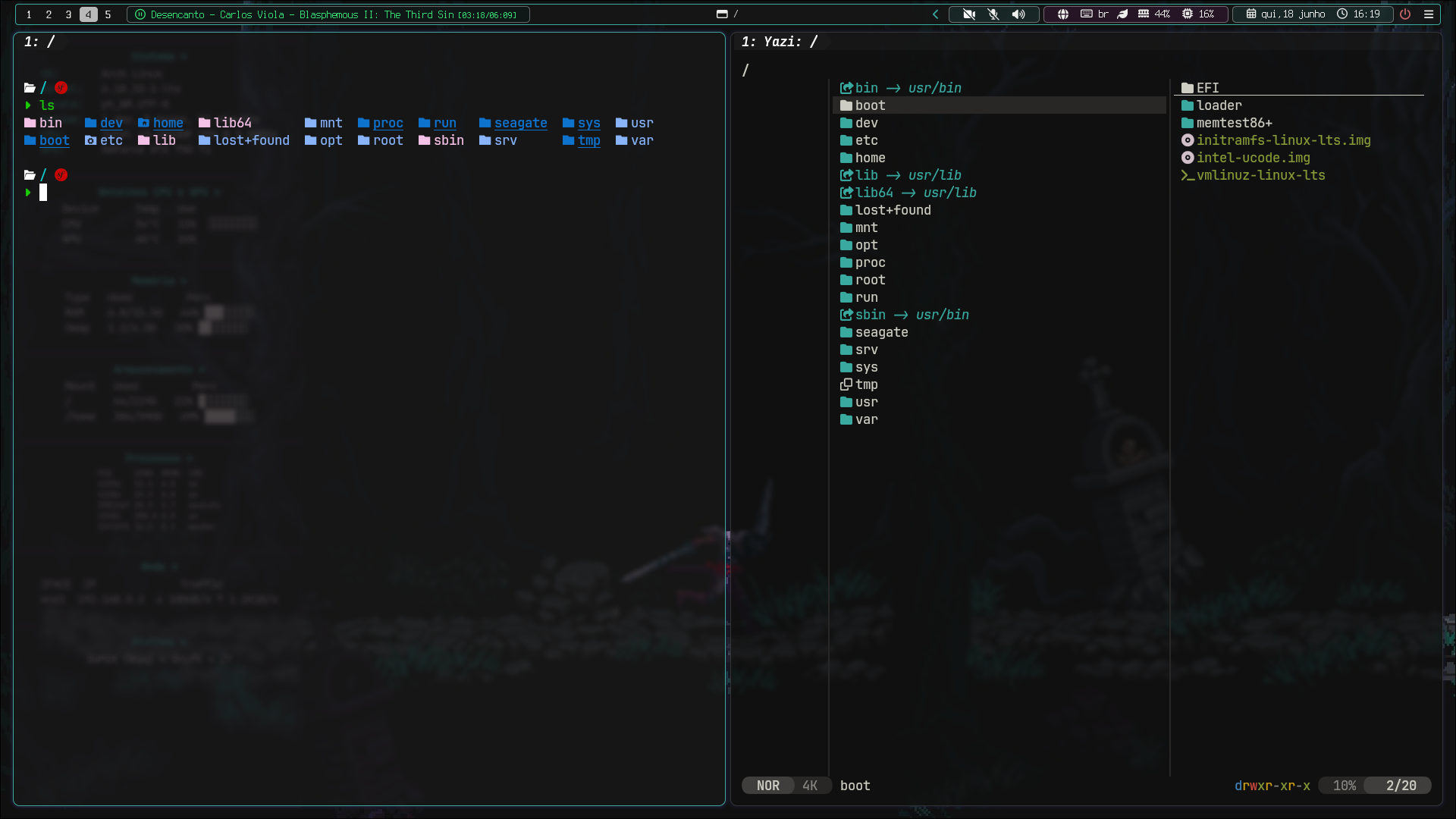Click the lost+found folder icon in terminal
This screenshot has height=819, width=1456.
tap(204, 140)
